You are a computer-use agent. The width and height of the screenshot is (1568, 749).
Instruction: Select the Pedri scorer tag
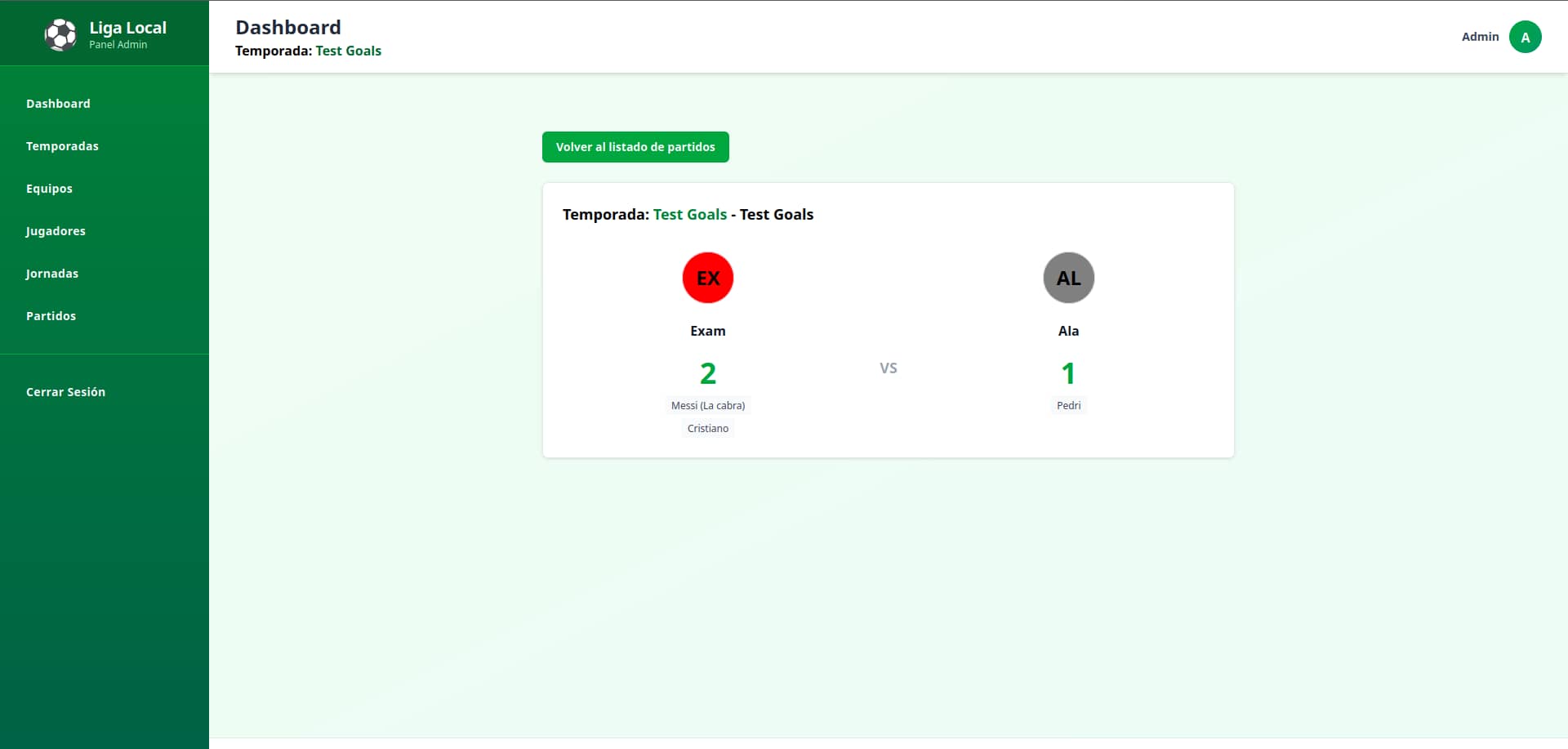pyautogui.click(x=1068, y=405)
